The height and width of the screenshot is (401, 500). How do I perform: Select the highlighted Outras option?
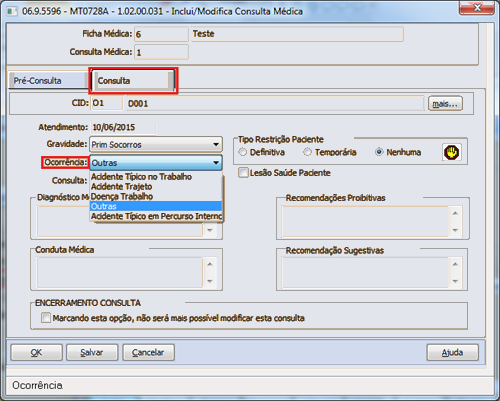coord(156,206)
